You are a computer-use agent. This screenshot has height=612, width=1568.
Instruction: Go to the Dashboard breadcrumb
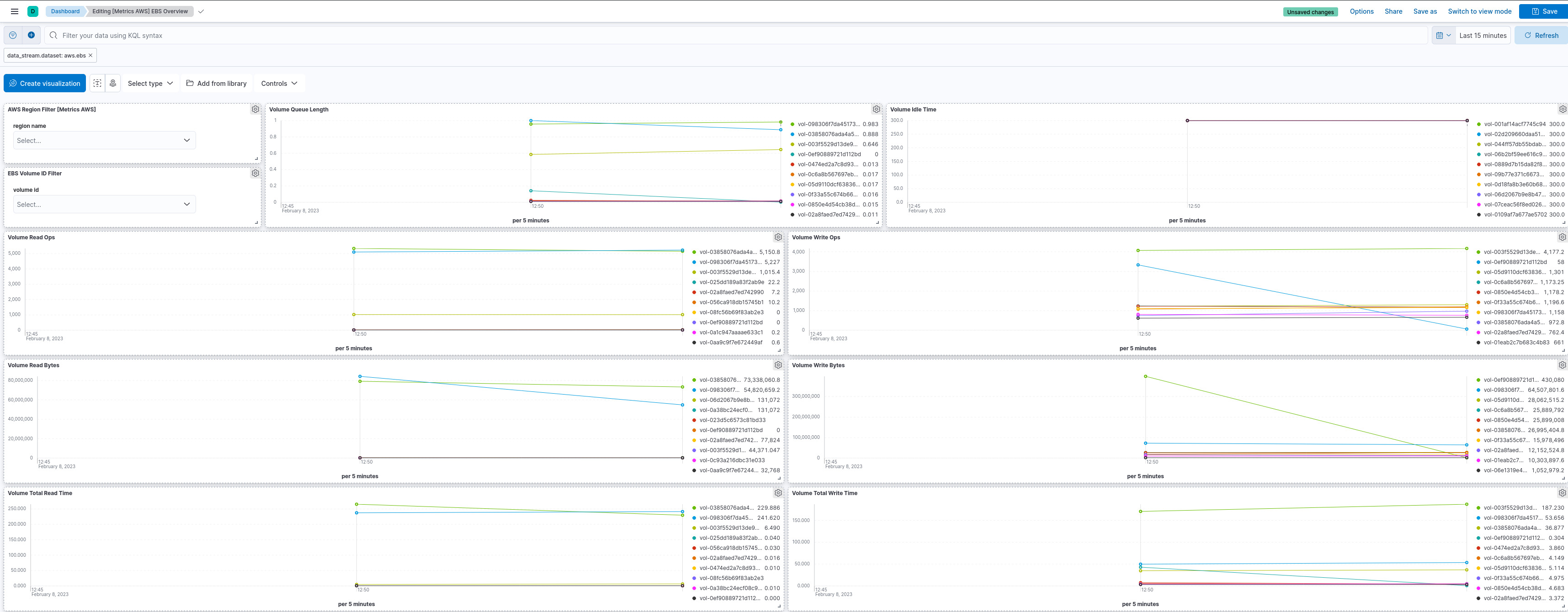(x=65, y=11)
